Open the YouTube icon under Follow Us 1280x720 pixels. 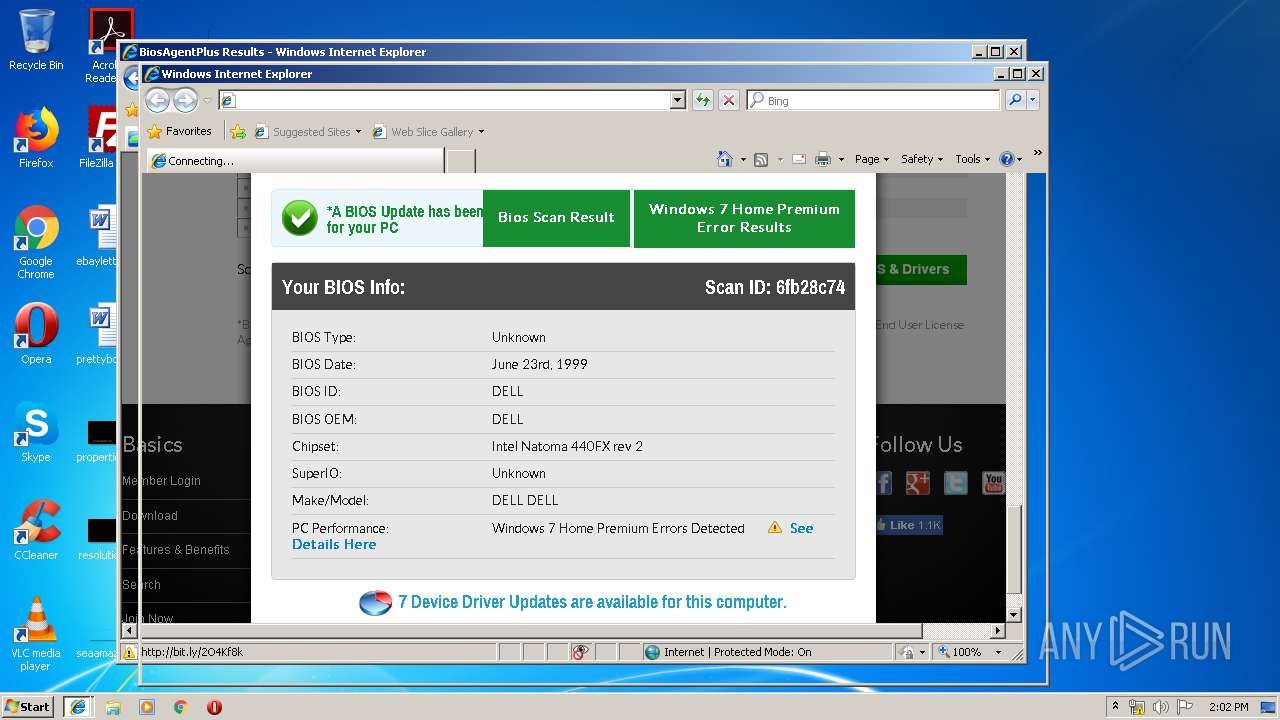pyautogui.click(x=993, y=483)
